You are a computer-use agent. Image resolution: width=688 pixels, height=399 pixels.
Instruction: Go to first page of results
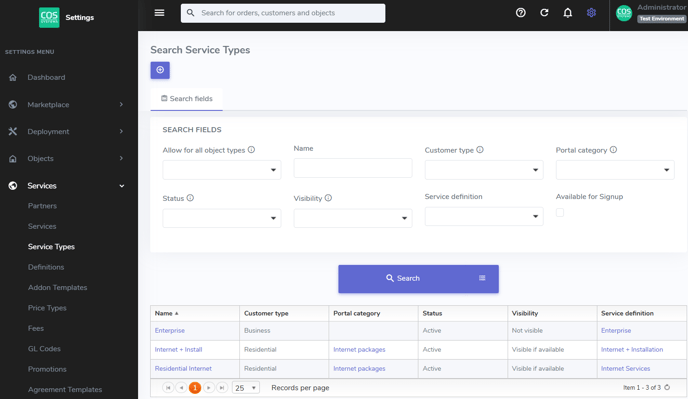[168, 388]
